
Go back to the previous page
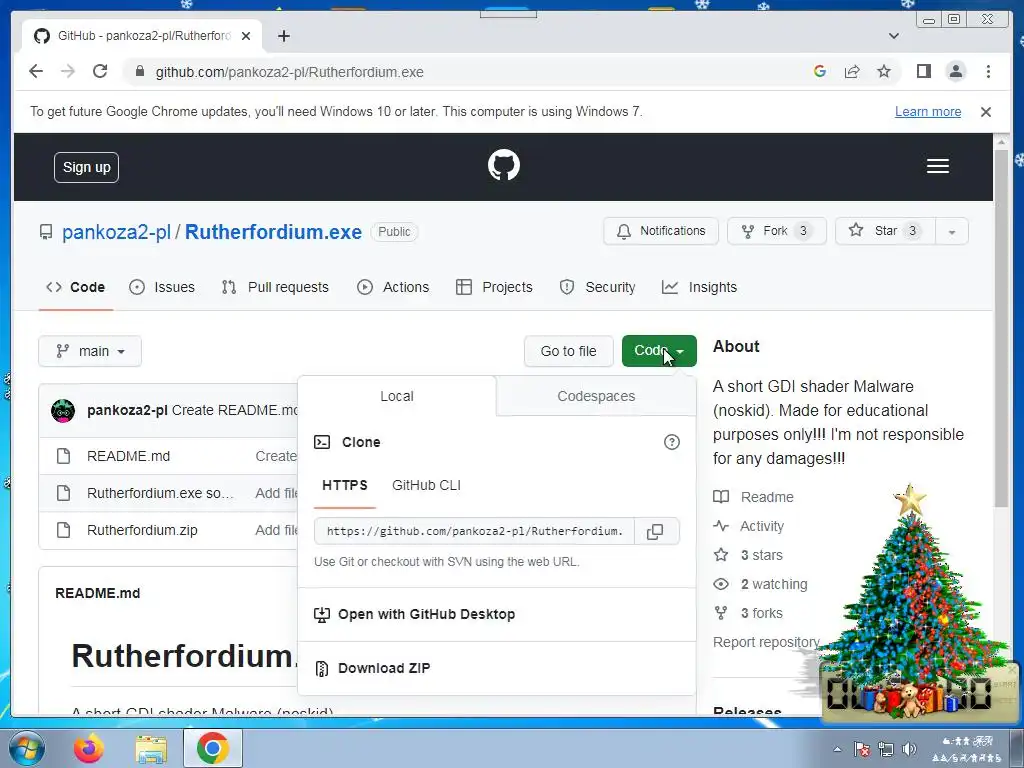36,71
